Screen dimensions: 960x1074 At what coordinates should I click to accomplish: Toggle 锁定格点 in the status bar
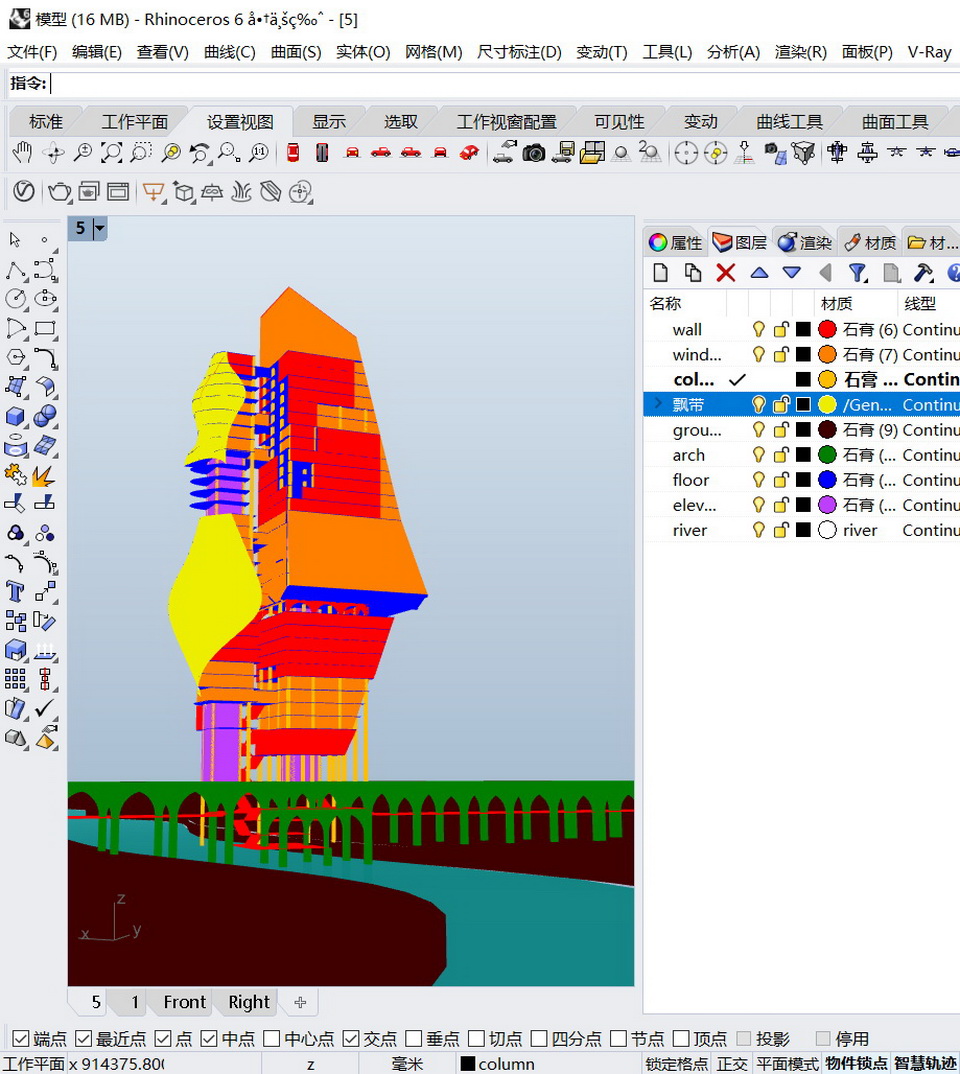tap(676, 1064)
